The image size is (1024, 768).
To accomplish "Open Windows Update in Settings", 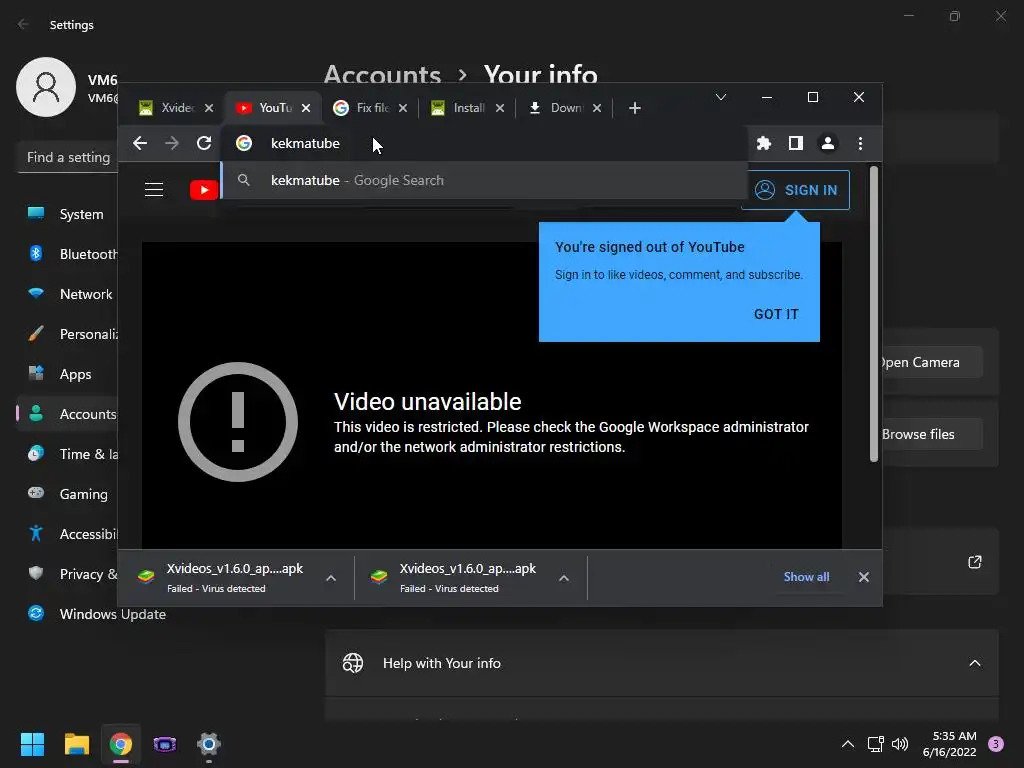I will point(98,614).
